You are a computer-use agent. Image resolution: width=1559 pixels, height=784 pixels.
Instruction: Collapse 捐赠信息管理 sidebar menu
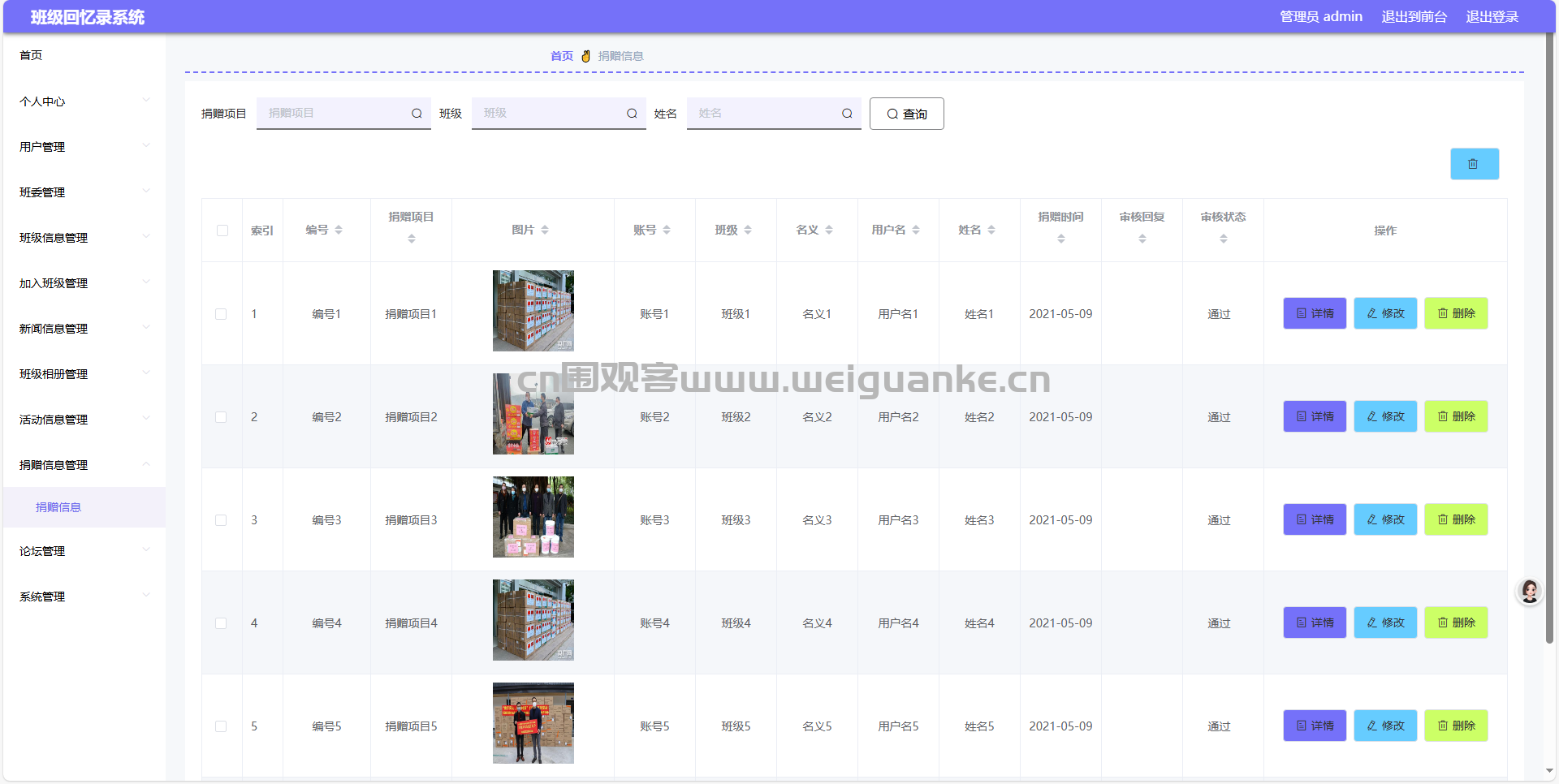[84, 465]
